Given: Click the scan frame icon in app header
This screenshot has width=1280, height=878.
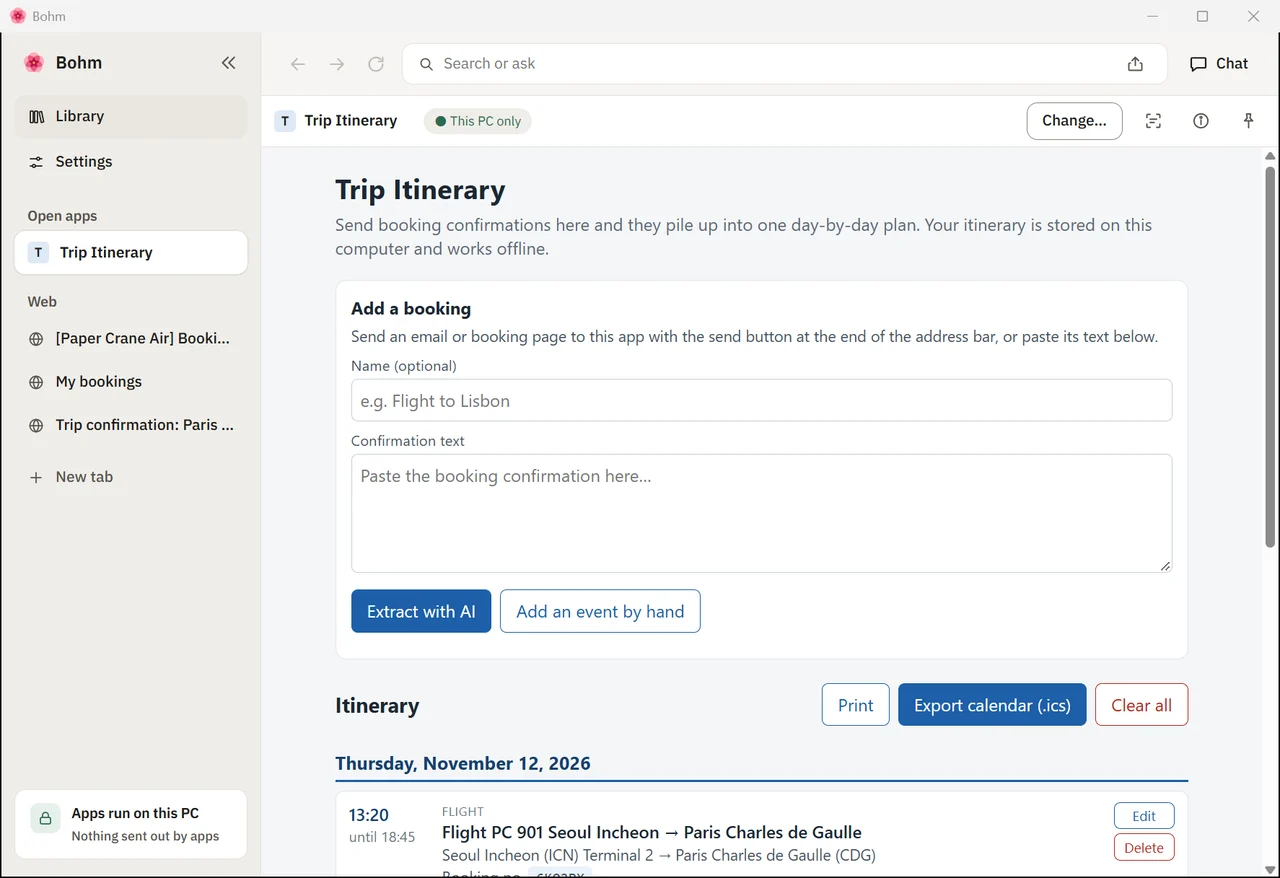Looking at the screenshot, I should pyautogui.click(x=1153, y=121).
